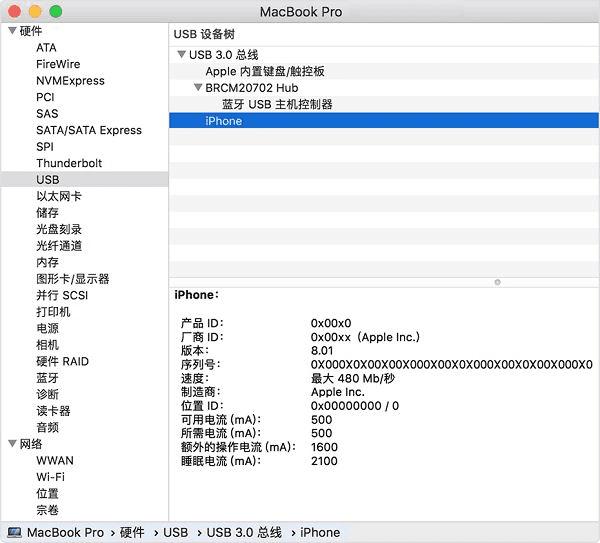Select Apple 内置键盘/触控板 device row
600x543 pixels.
pos(384,71)
